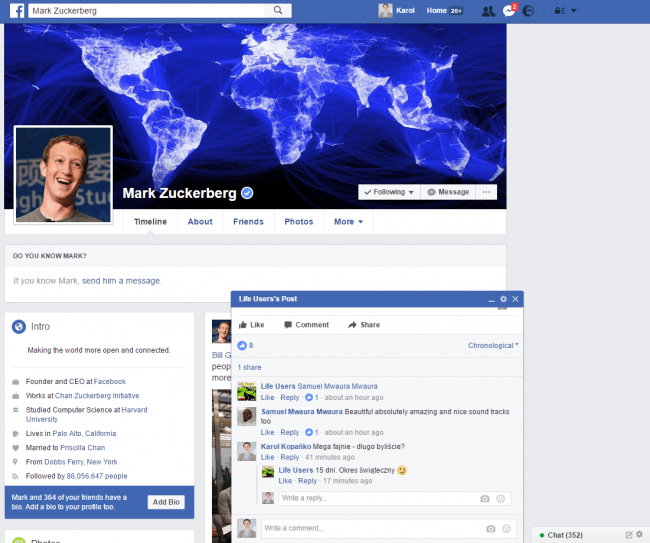Open the 86,056,647 people followers link
650x543 pixels.
97,476
